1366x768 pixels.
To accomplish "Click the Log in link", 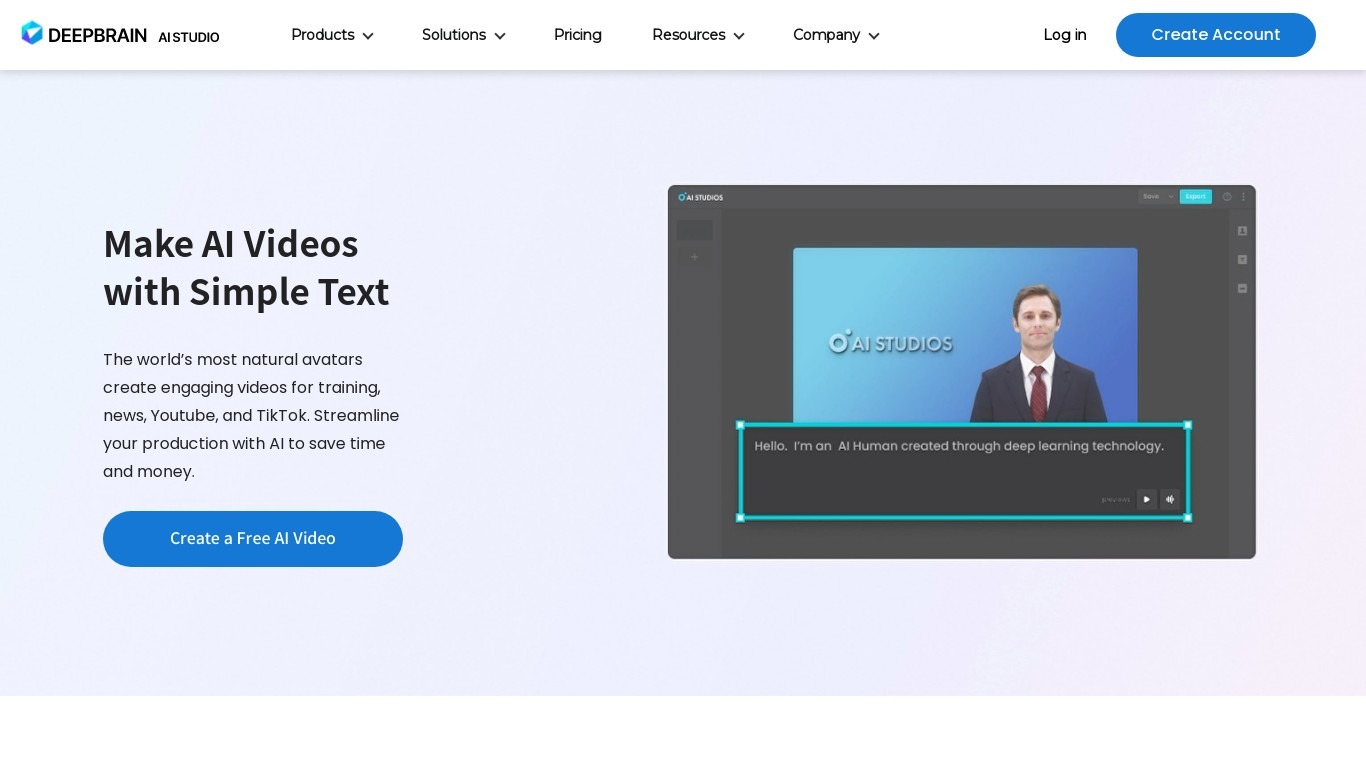I will (x=1064, y=35).
